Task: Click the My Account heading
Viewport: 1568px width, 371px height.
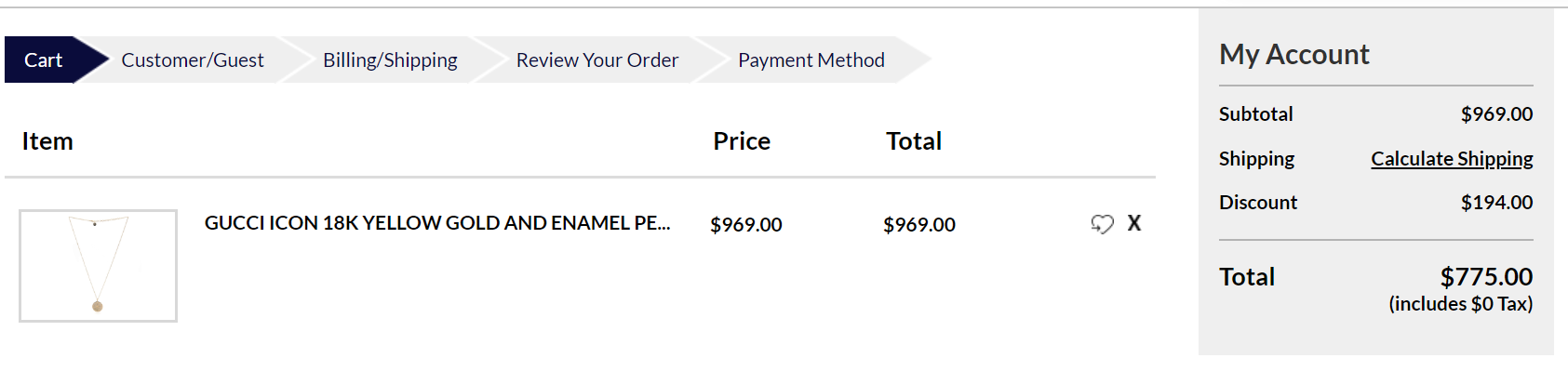Action: click(1294, 54)
